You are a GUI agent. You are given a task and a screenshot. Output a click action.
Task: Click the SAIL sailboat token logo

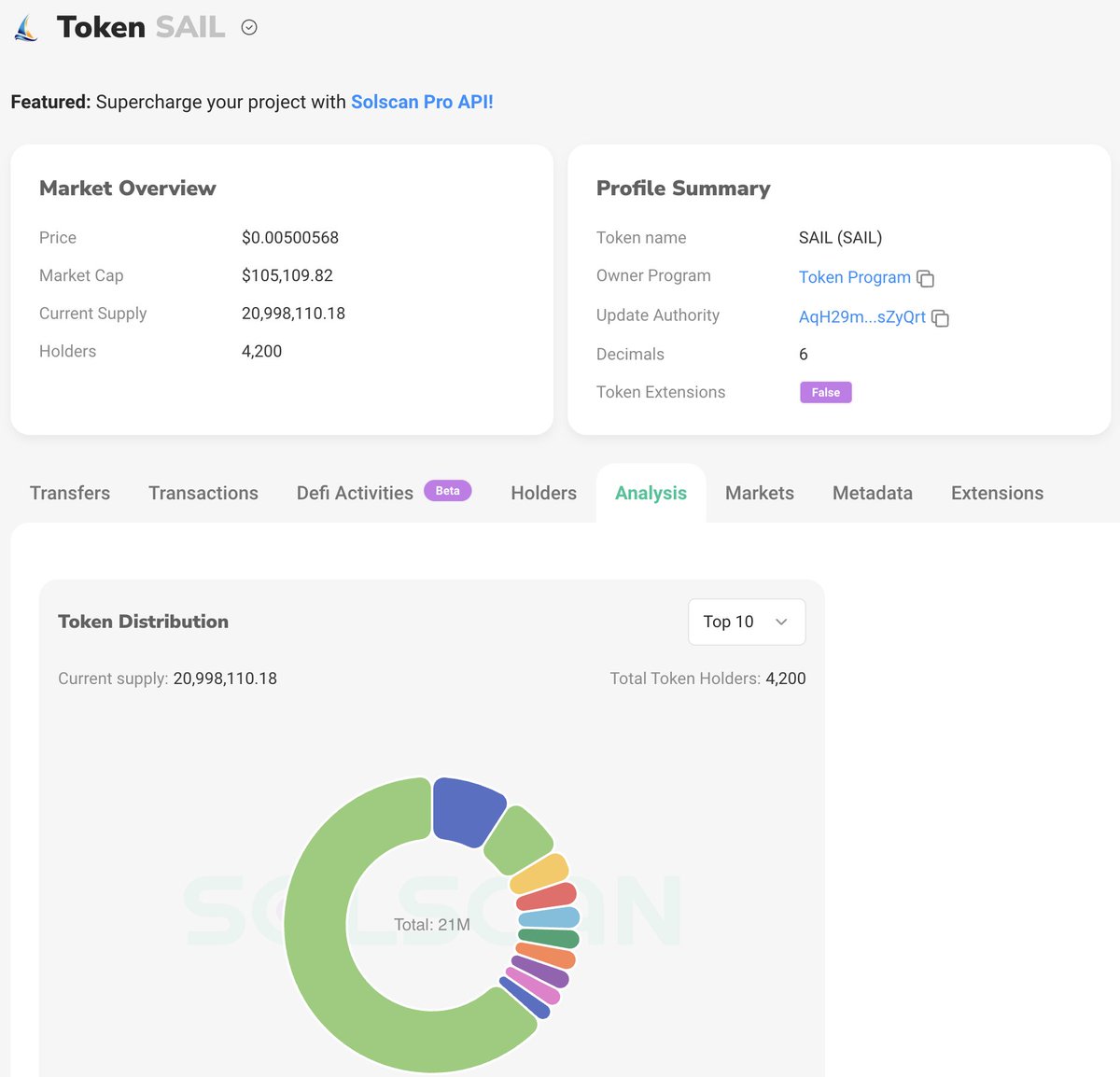tap(26, 28)
